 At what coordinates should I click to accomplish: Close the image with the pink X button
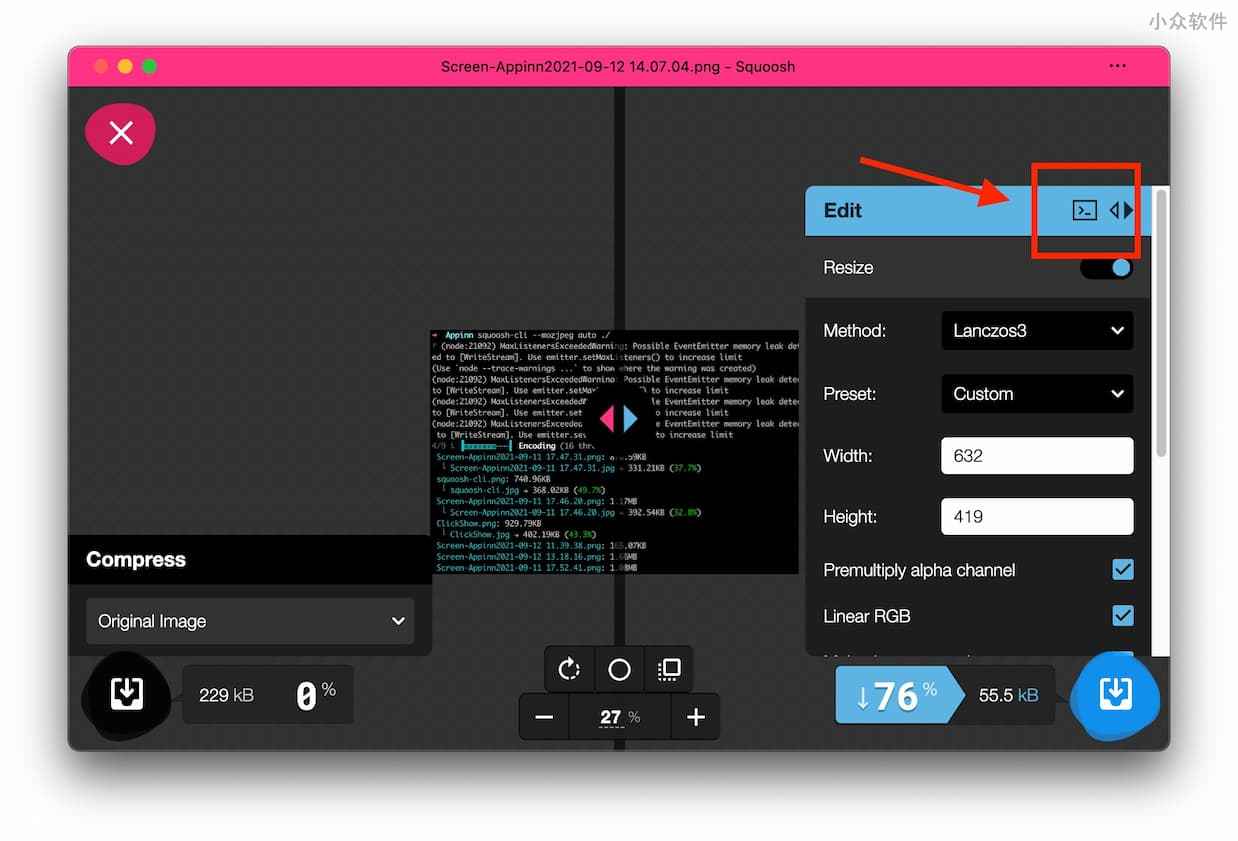point(121,133)
